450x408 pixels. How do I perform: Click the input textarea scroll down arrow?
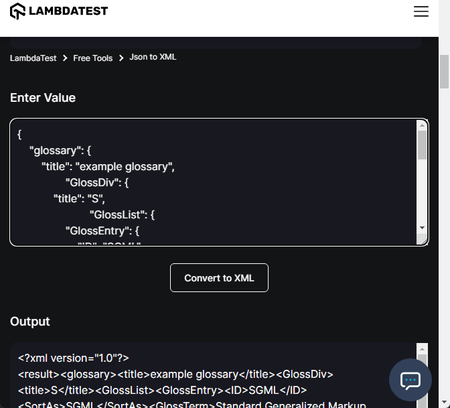(422, 228)
